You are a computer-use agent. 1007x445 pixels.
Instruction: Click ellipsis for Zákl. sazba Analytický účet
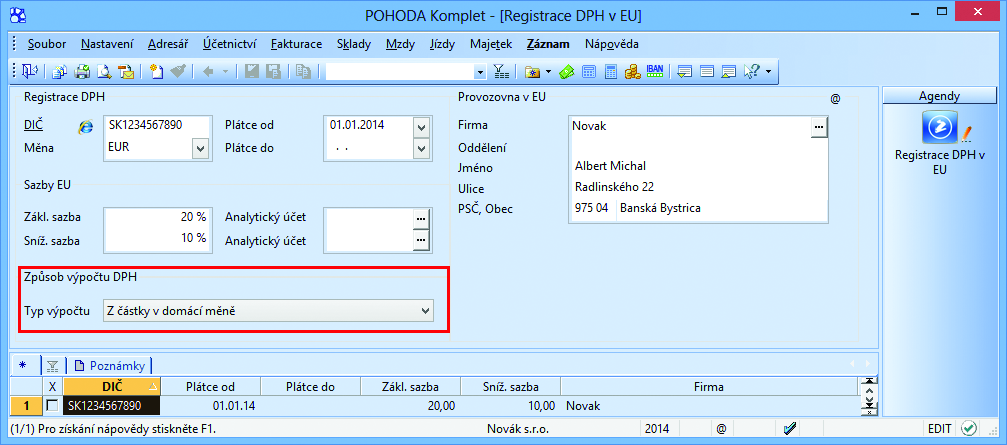pos(421,219)
